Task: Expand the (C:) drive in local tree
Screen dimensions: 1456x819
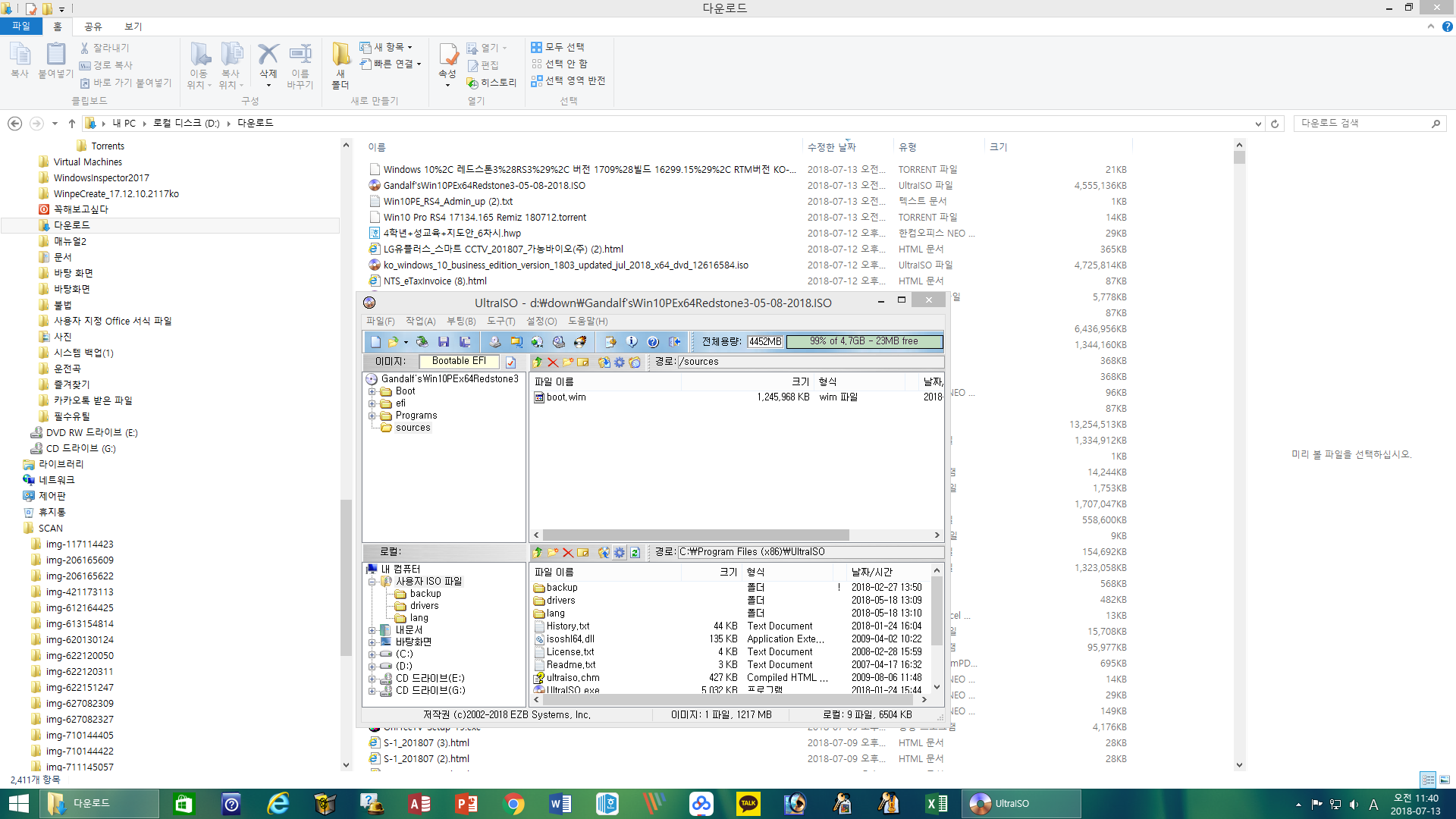Action: [372, 655]
